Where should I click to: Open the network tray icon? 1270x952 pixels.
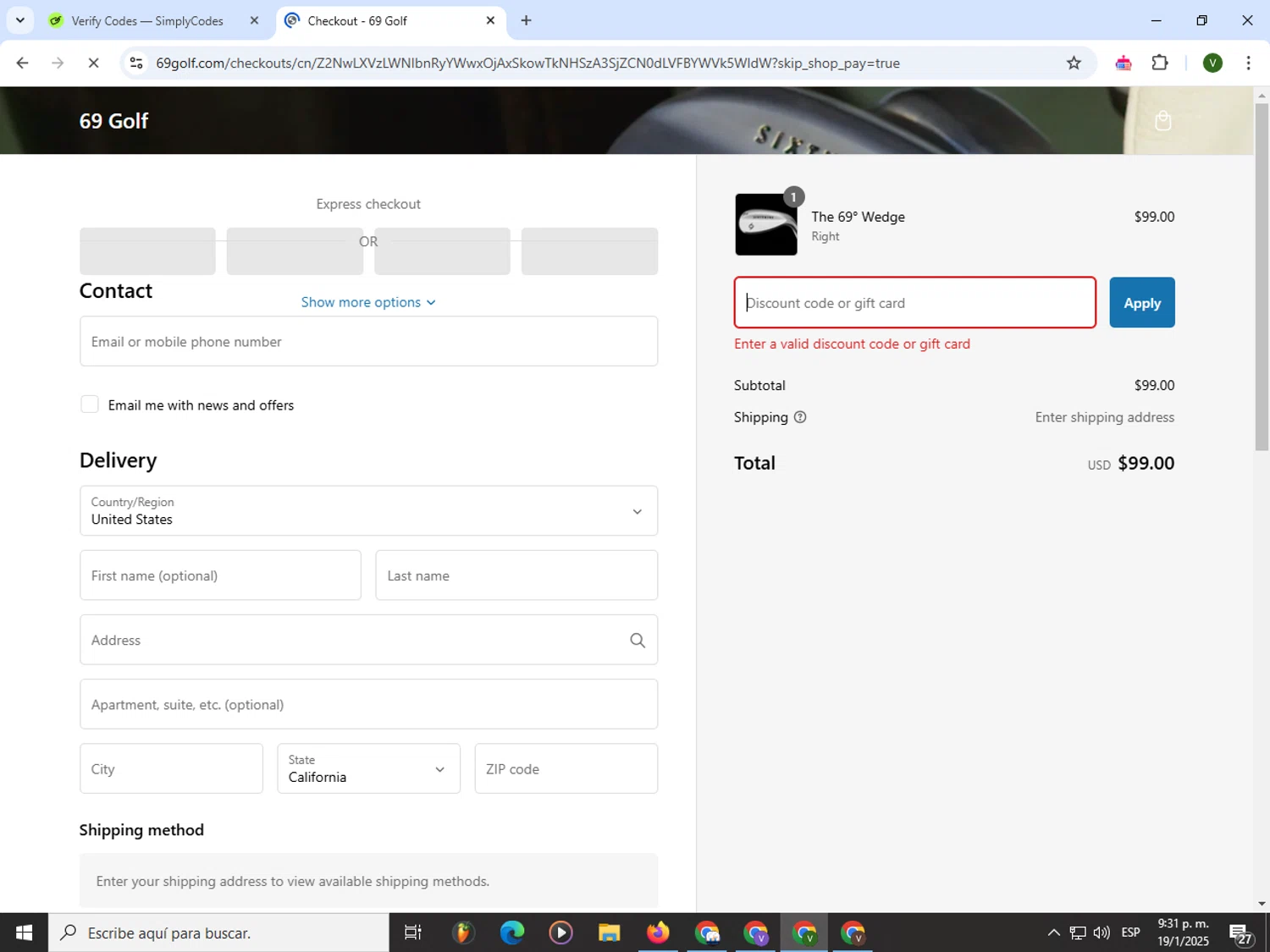click(x=1077, y=933)
